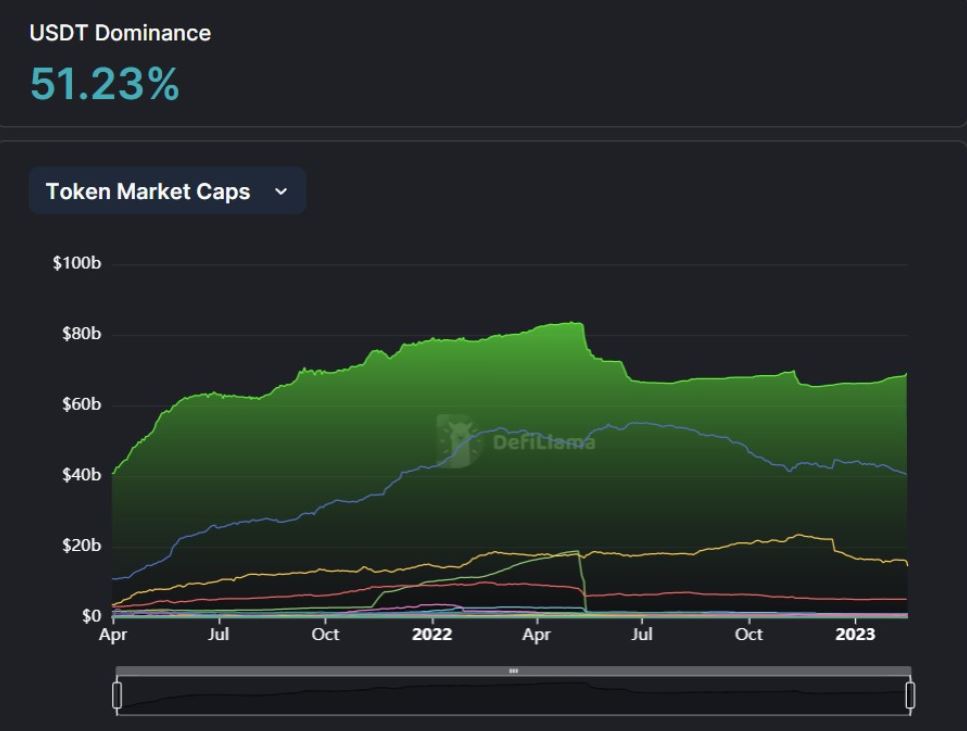This screenshot has width=967, height=731.
Task: Open the Token Market Caps dropdown
Action: coord(167,191)
